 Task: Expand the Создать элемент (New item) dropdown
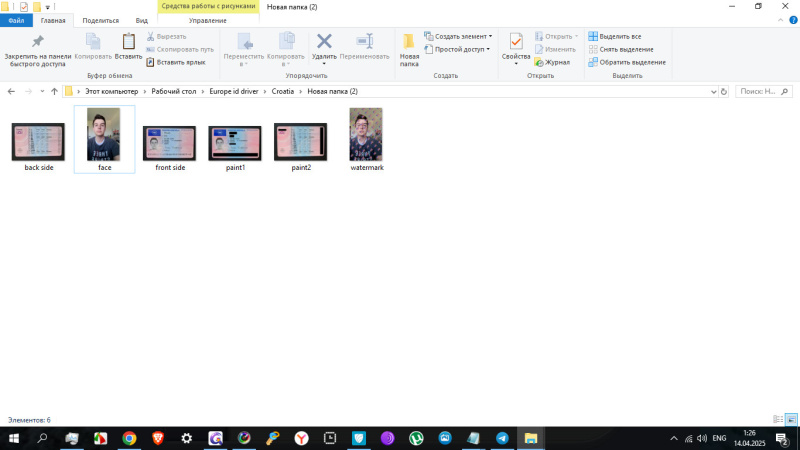coord(458,36)
